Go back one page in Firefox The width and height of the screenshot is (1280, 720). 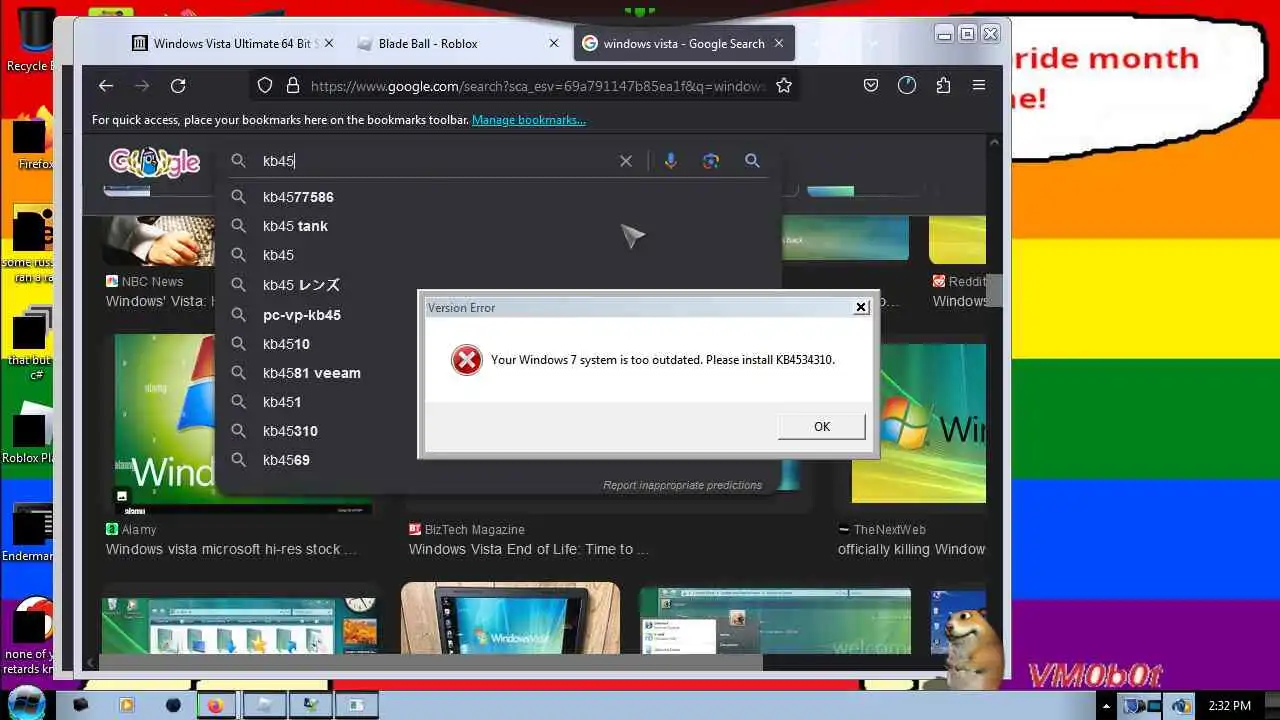tap(106, 86)
